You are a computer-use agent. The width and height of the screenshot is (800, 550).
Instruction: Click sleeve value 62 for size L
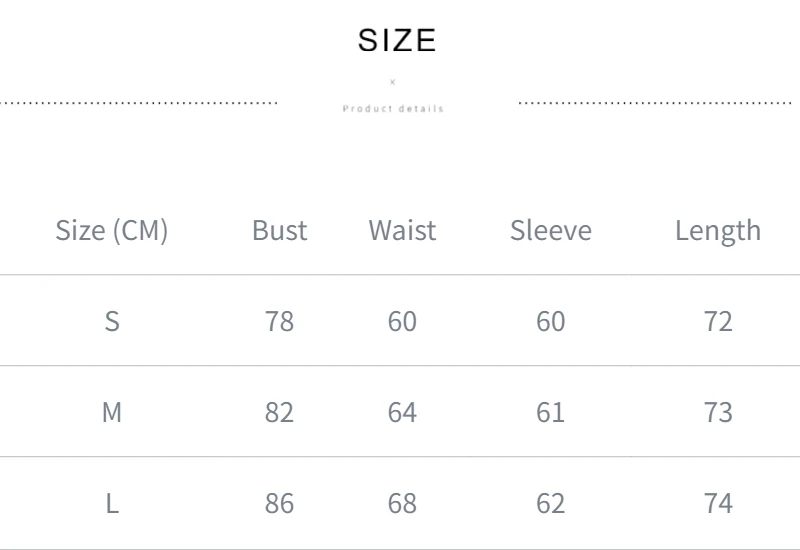pyautogui.click(x=551, y=503)
